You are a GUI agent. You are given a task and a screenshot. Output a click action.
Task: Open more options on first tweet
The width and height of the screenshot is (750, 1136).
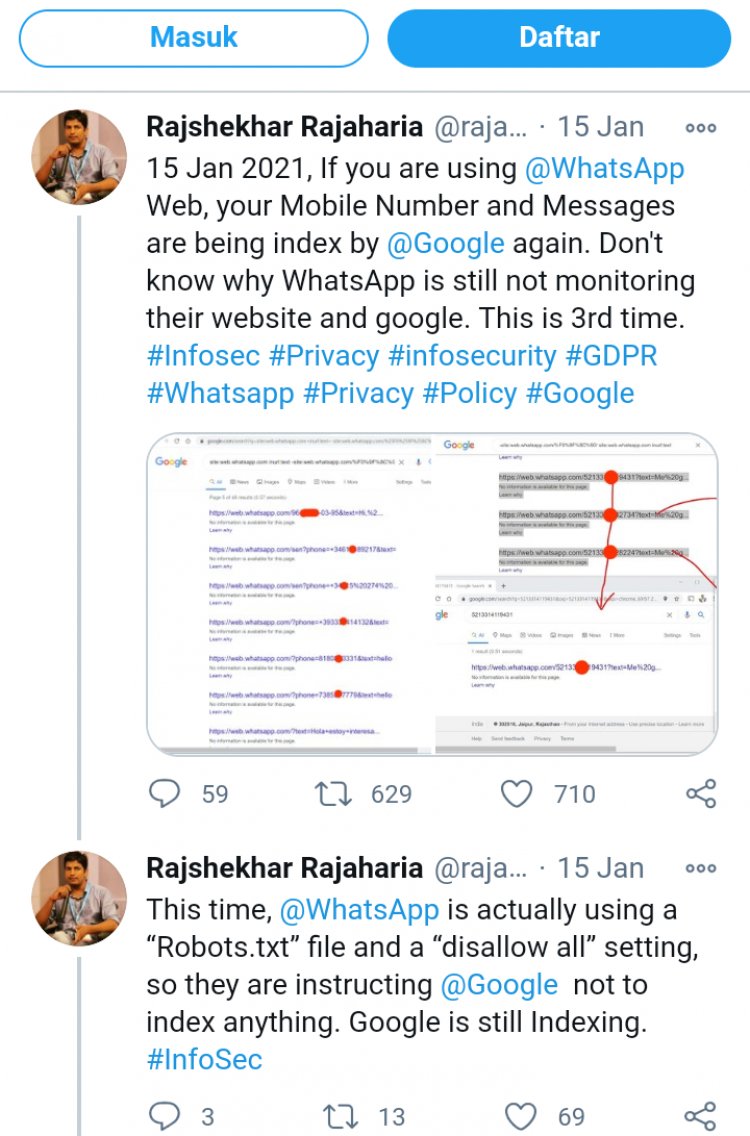[700, 128]
